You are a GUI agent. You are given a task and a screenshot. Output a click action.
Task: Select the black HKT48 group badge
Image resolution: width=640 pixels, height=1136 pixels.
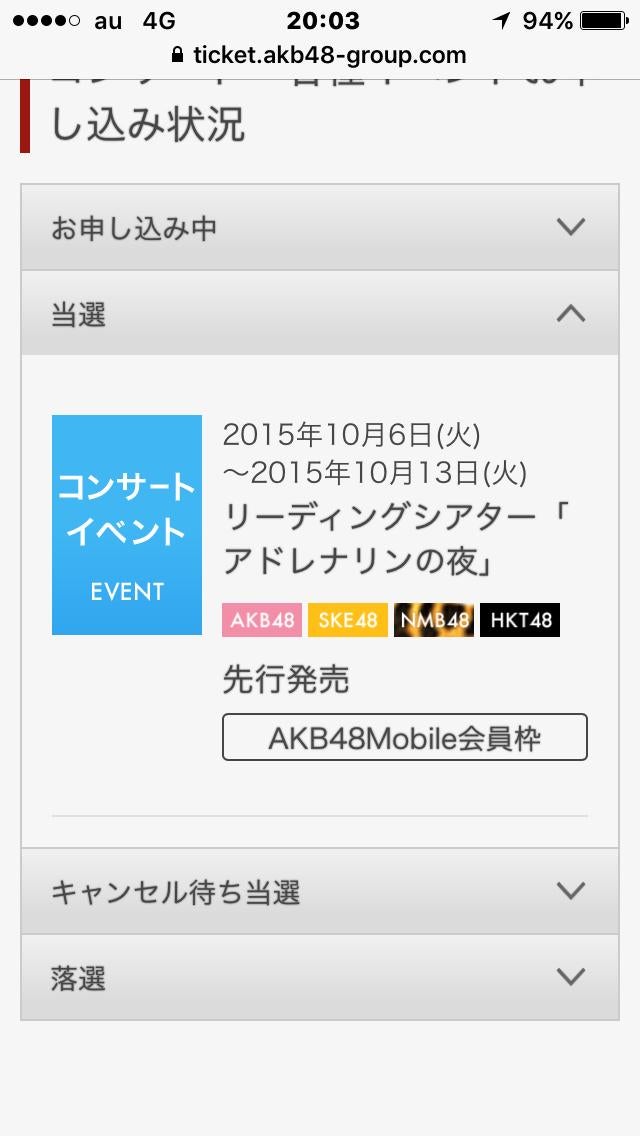point(520,620)
